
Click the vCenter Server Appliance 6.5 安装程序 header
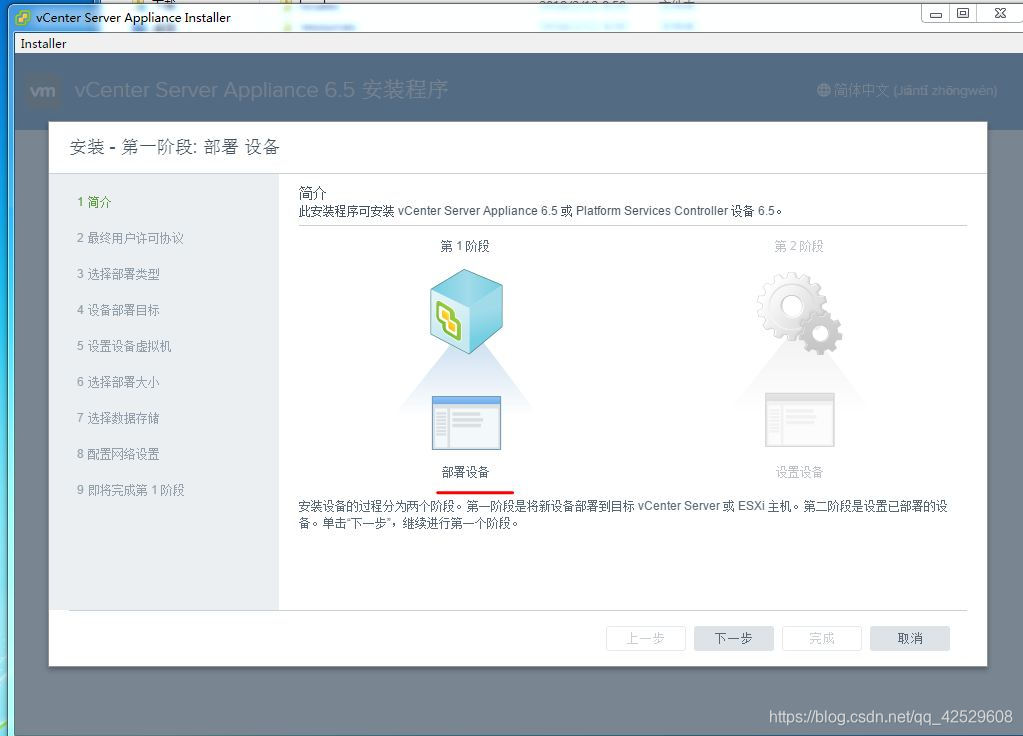(x=261, y=89)
